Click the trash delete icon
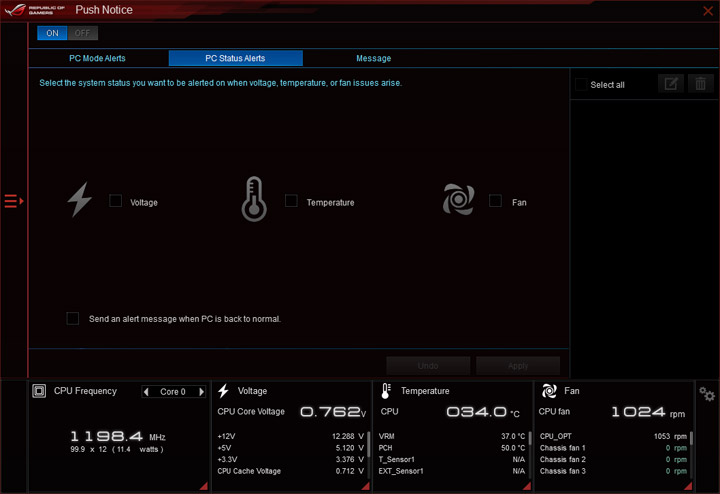 (700, 84)
